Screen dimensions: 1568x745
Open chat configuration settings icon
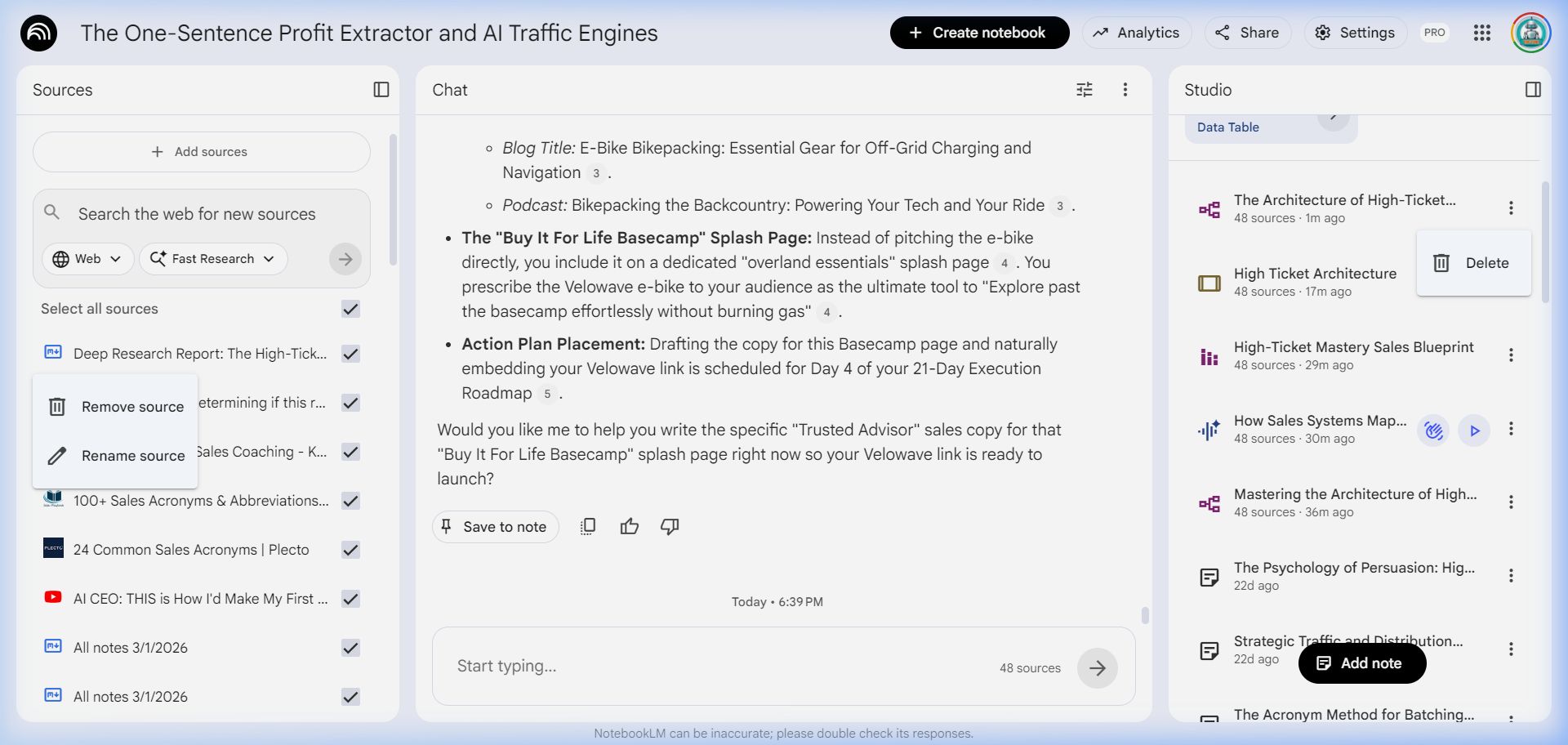pyautogui.click(x=1084, y=90)
